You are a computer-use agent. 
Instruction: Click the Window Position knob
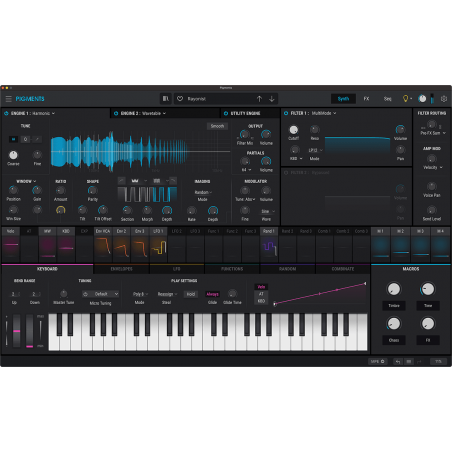(x=13, y=190)
